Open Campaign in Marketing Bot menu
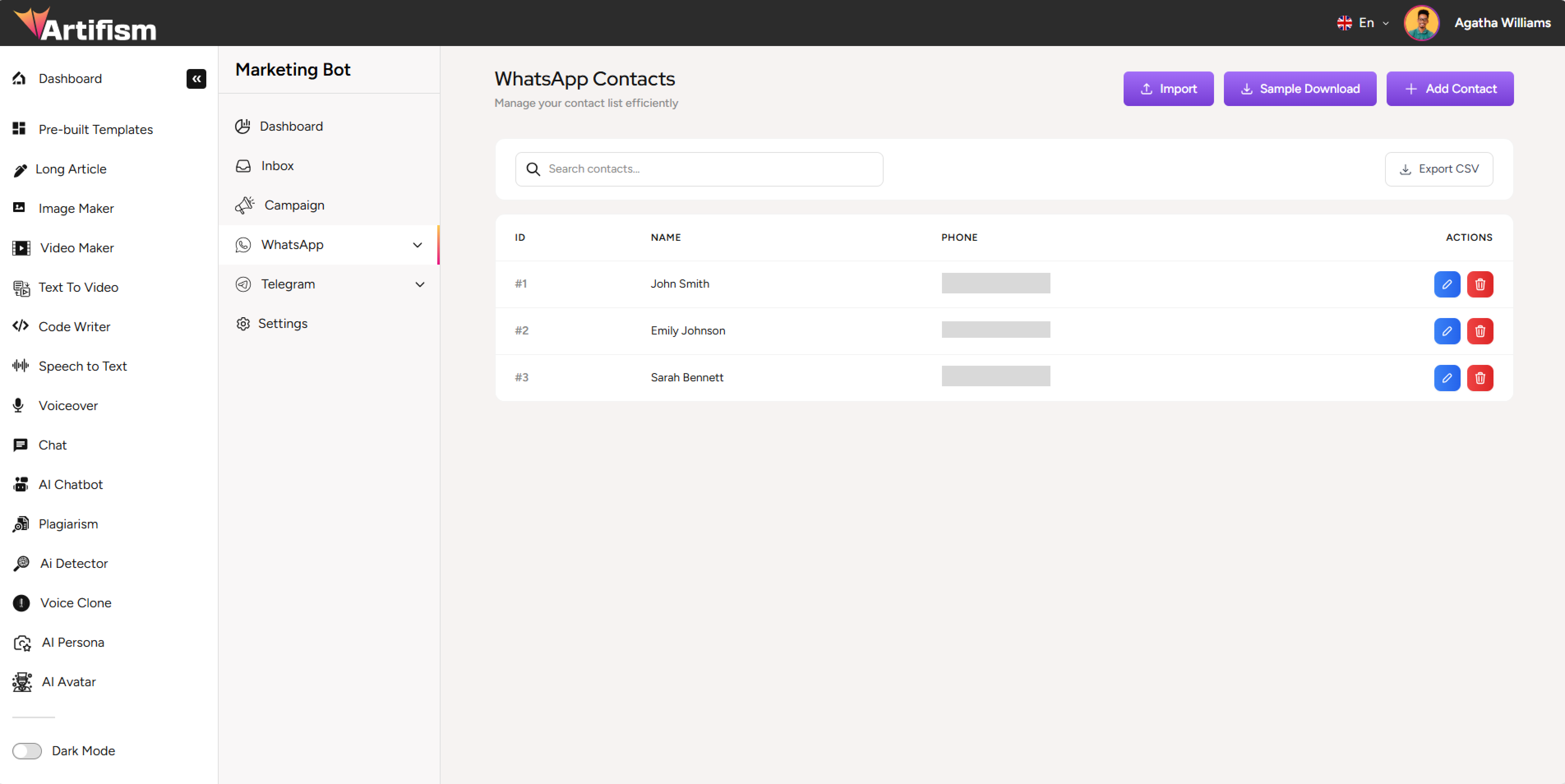The image size is (1565, 784). (294, 205)
